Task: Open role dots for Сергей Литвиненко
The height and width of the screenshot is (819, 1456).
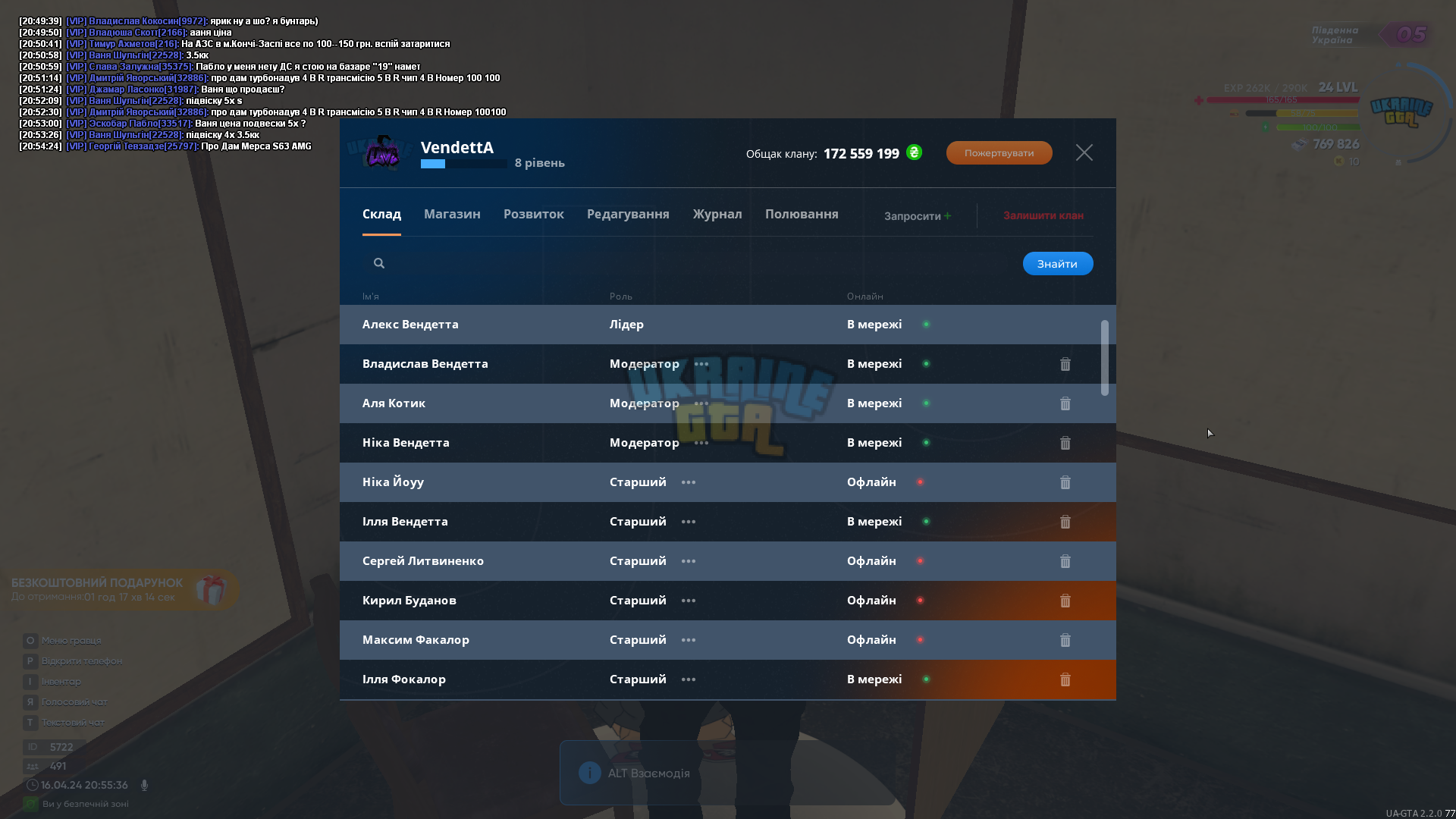Action: (x=689, y=561)
